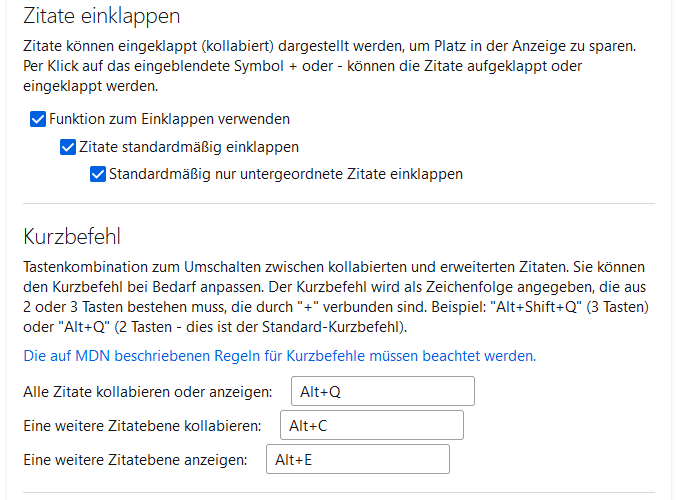This screenshot has width=678, height=500.
Task: Disable the "Standardmäßig nur untergeordnete Zitate einklappen" checkbox
Action: 98,174
